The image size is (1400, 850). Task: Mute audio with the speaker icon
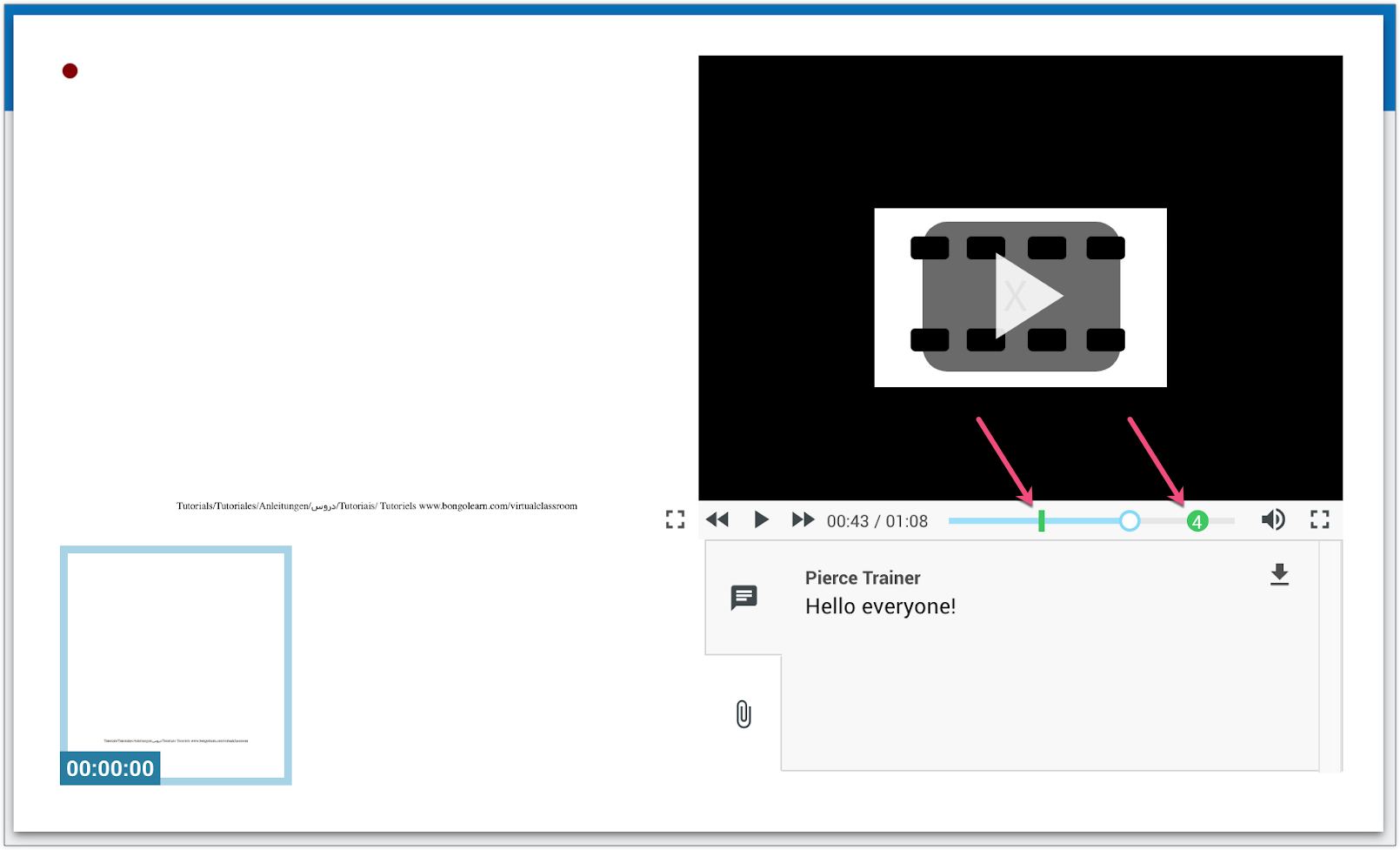click(1273, 520)
